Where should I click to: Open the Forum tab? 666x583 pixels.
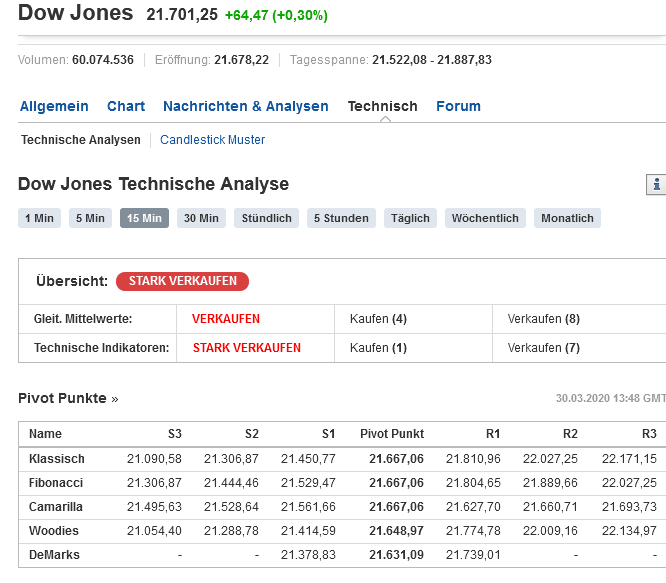click(458, 106)
